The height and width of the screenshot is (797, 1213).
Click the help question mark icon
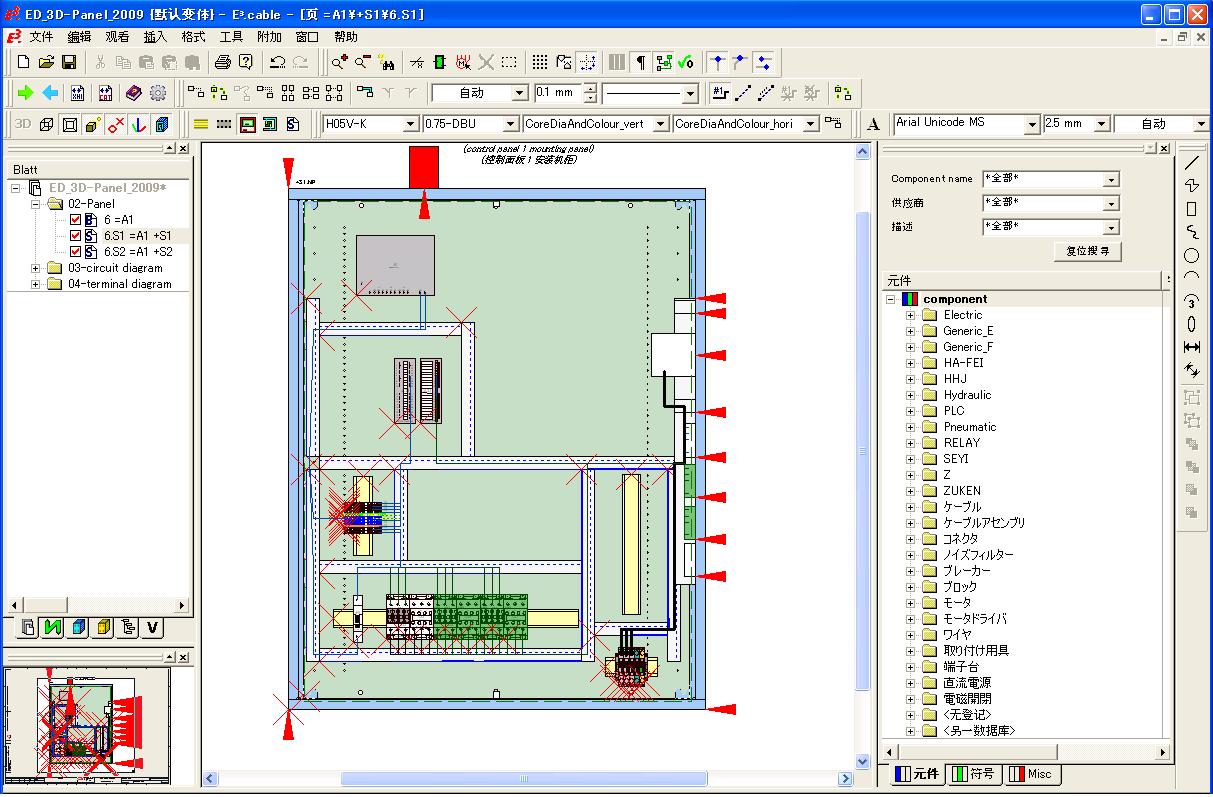click(x=246, y=62)
